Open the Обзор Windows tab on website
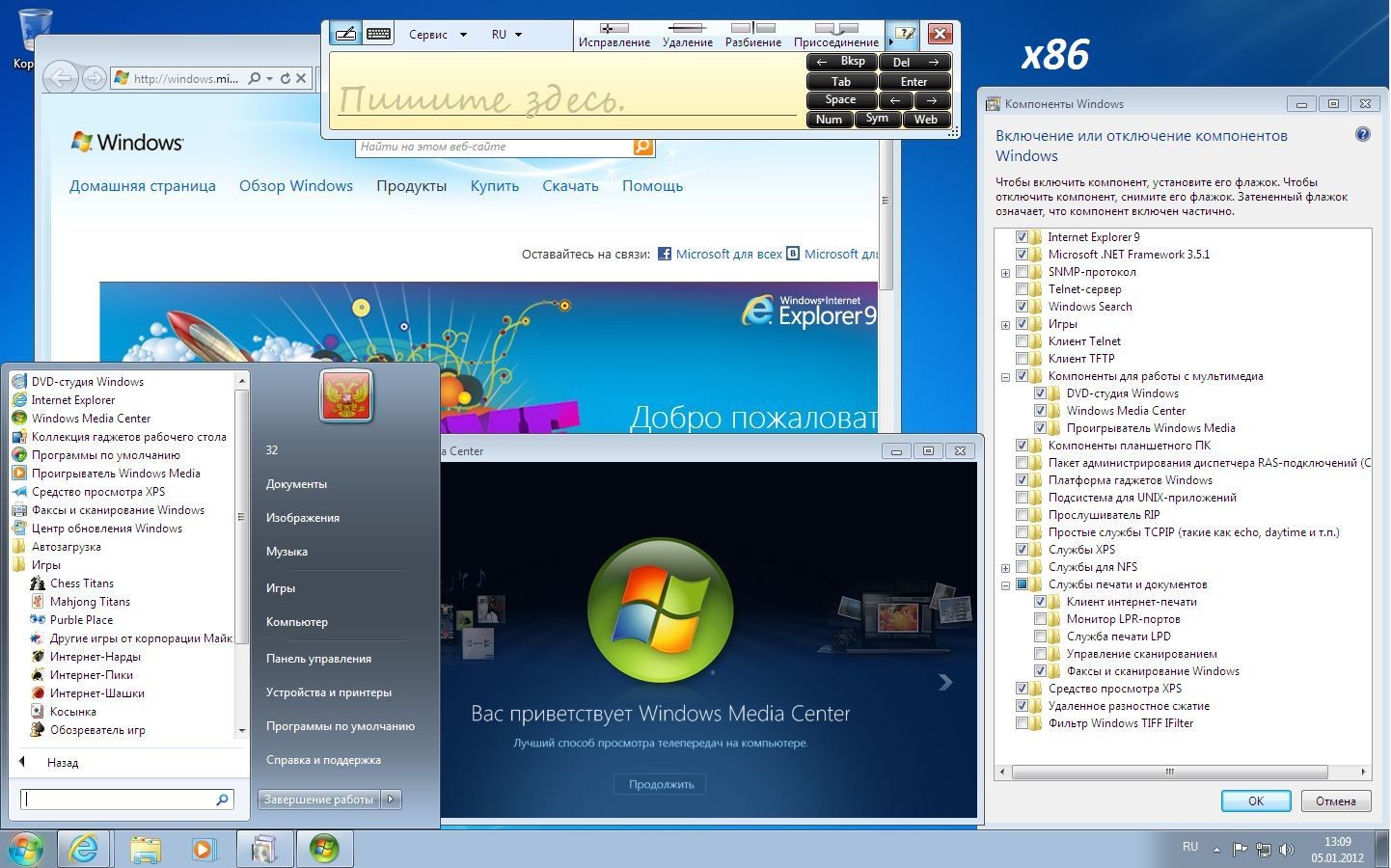This screenshot has width=1391, height=868. click(x=296, y=186)
